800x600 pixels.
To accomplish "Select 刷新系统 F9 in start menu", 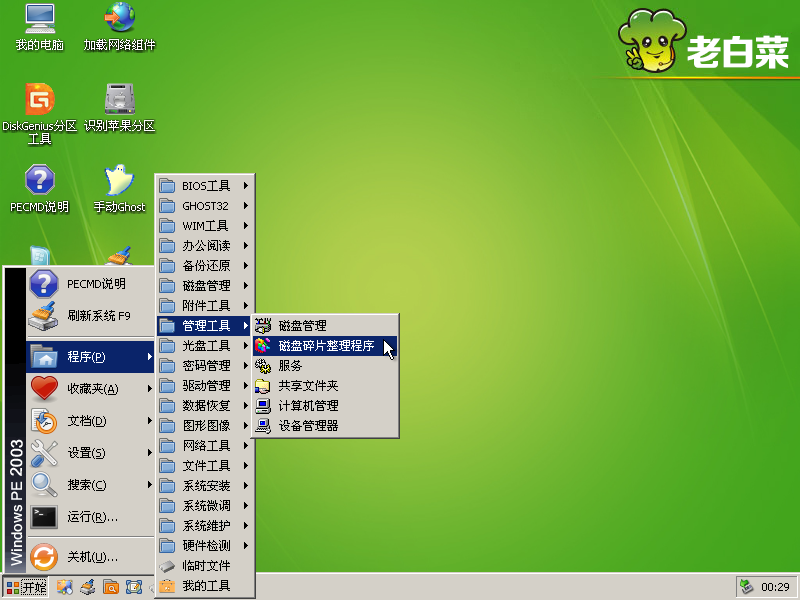I will (x=90, y=316).
